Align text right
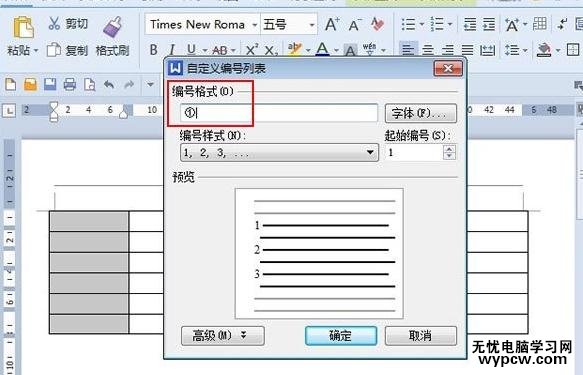Screen dimensions: 583x375 point(448,50)
